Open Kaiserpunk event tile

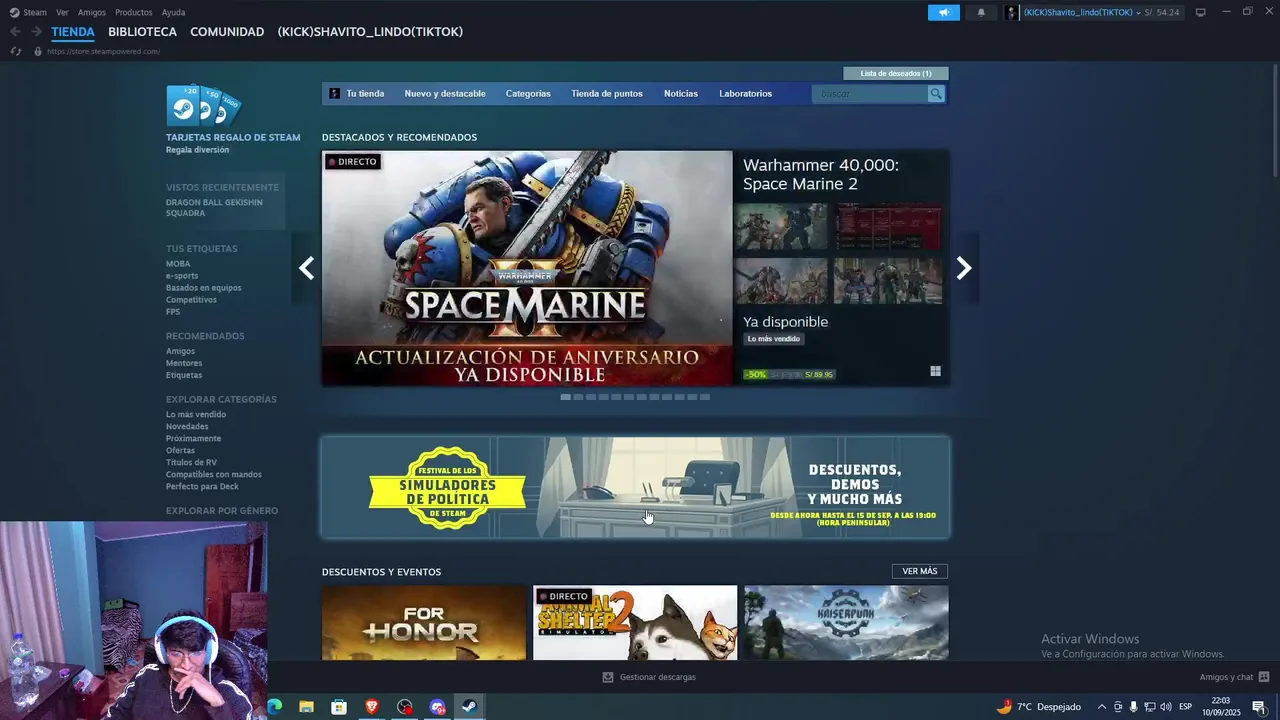pos(846,622)
